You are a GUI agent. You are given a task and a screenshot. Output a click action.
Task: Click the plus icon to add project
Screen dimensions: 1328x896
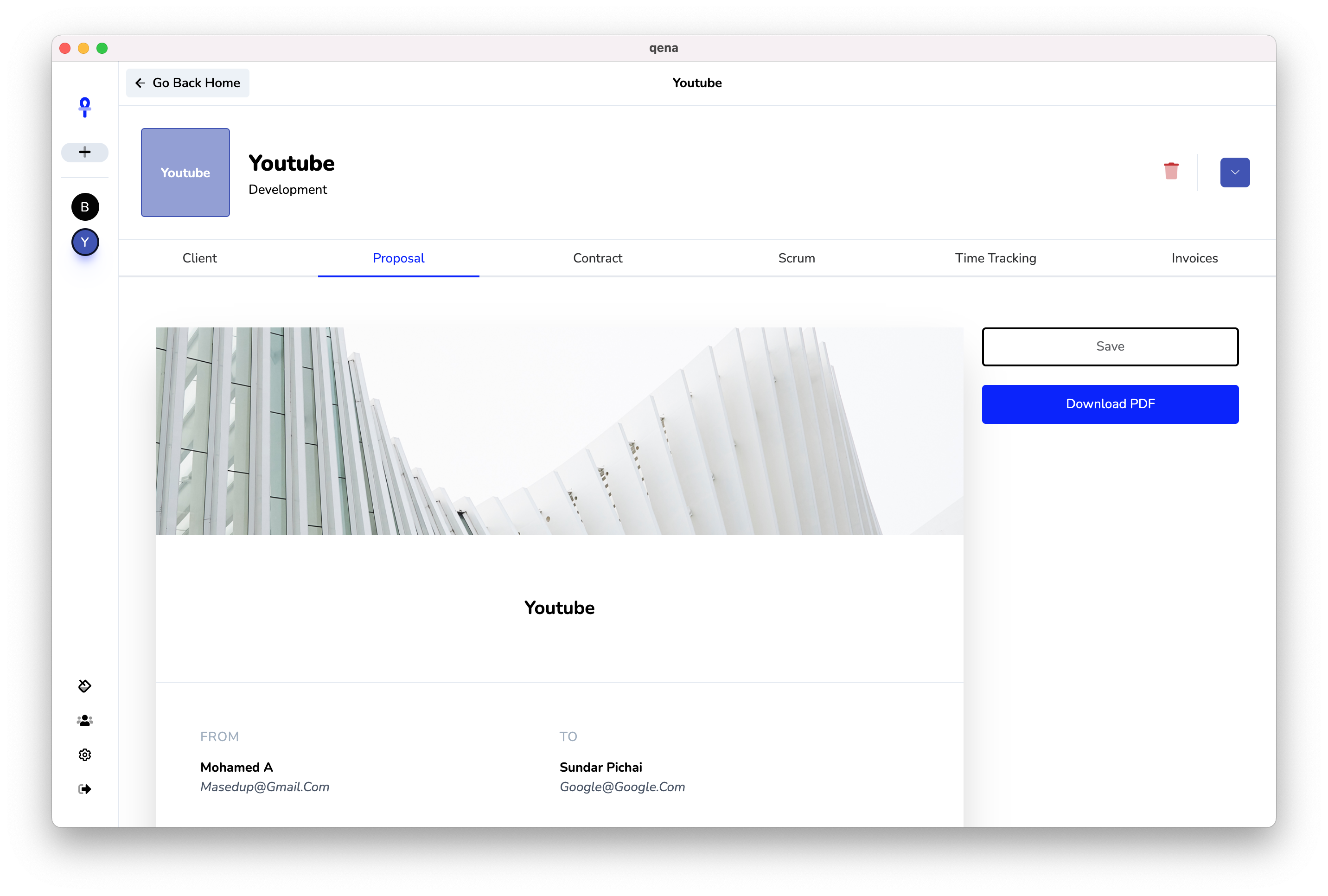[x=84, y=152]
